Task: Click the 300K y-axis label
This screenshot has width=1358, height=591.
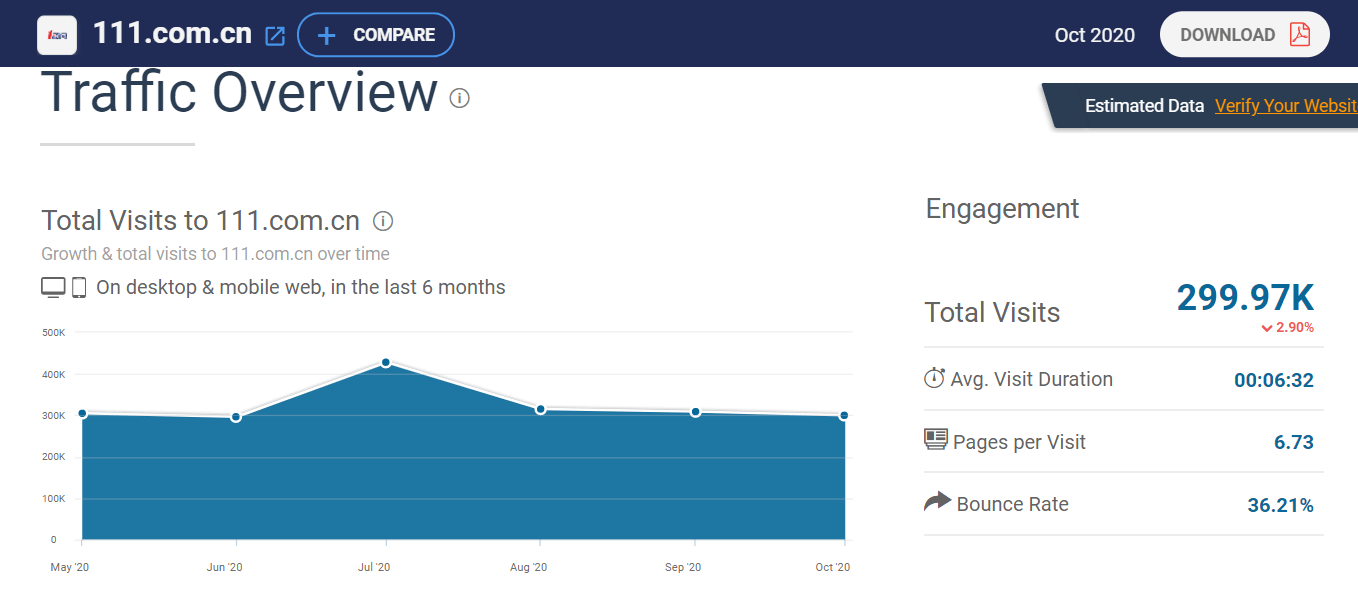Action: (53, 415)
